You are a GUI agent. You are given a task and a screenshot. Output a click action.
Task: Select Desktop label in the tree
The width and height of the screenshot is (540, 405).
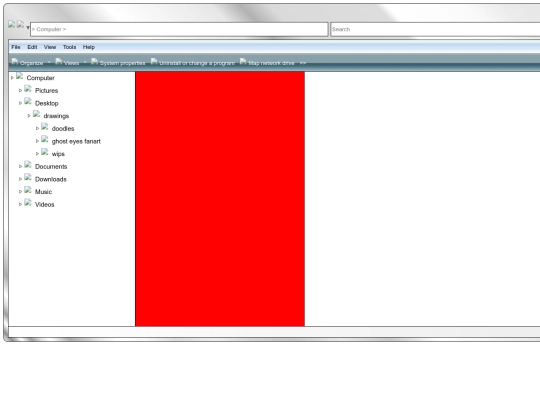(46, 103)
